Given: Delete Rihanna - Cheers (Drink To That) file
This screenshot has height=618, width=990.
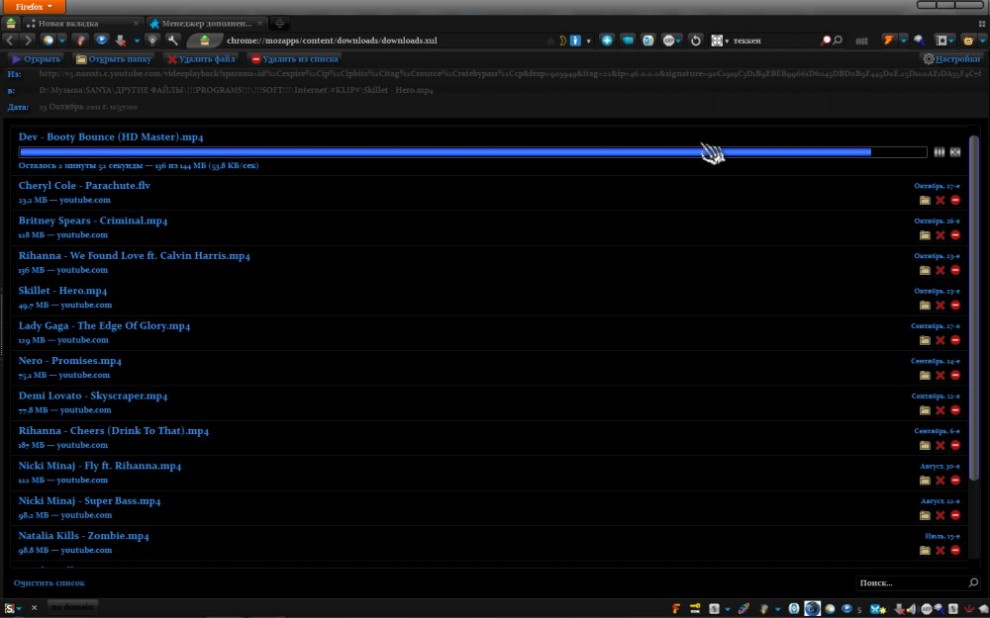Looking at the screenshot, I should pyautogui.click(x=940, y=446).
